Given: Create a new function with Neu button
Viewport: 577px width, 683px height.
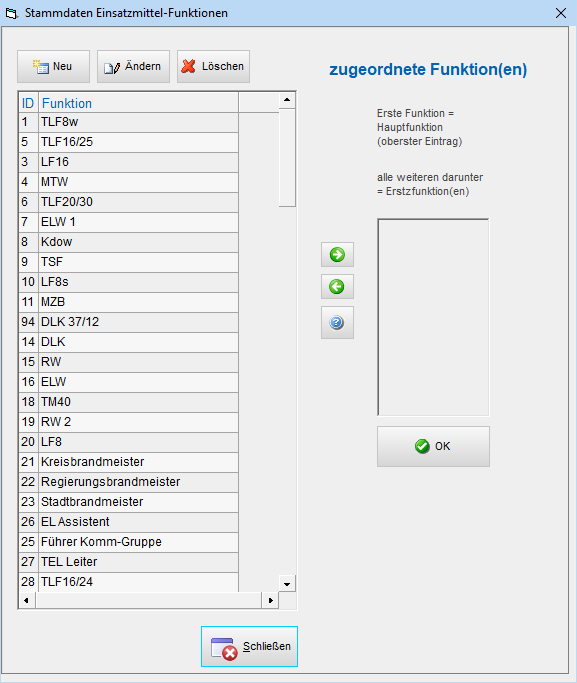Looking at the screenshot, I should pyautogui.click(x=53, y=66).
